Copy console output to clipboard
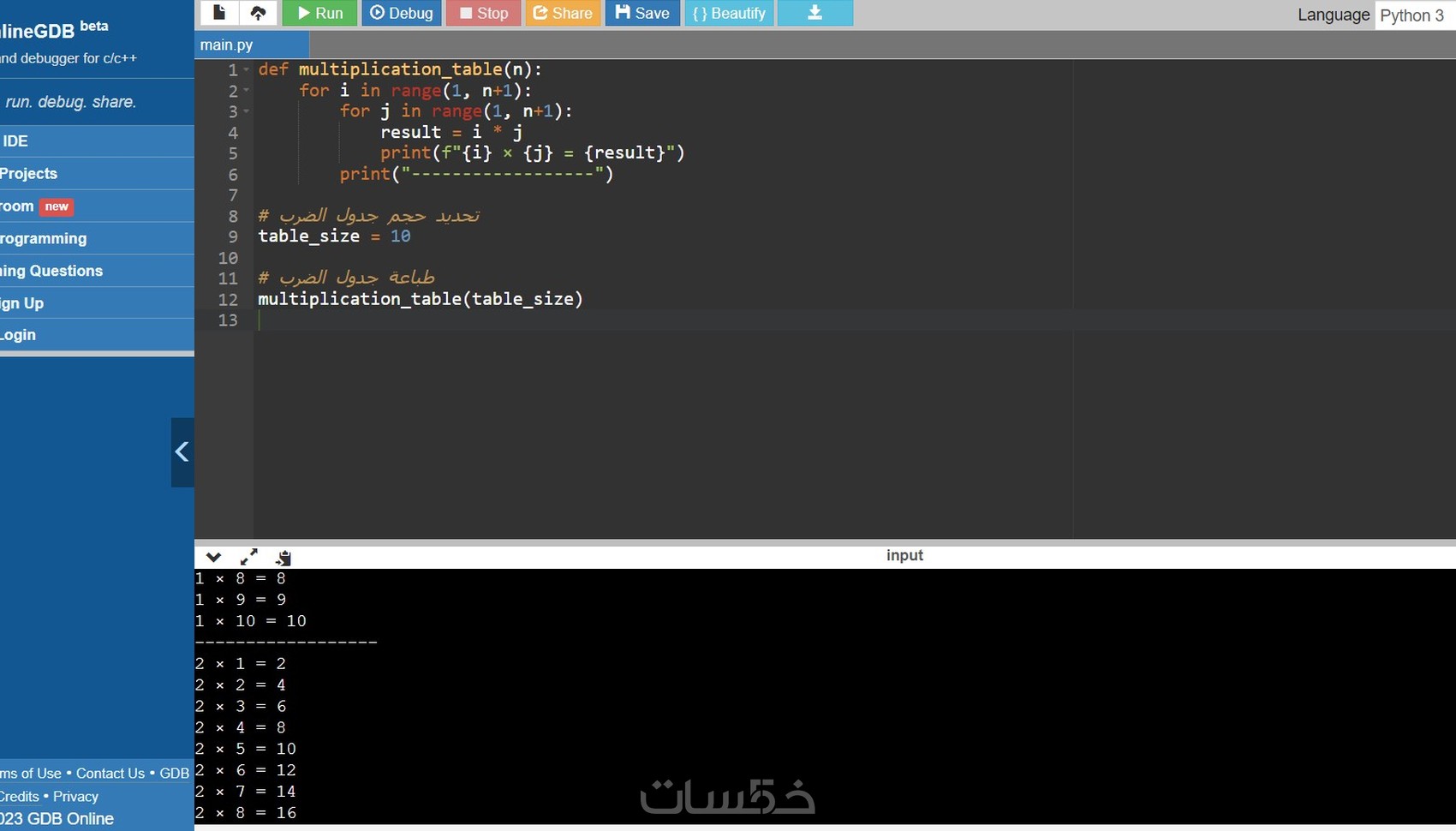 (x=283, y=557)
